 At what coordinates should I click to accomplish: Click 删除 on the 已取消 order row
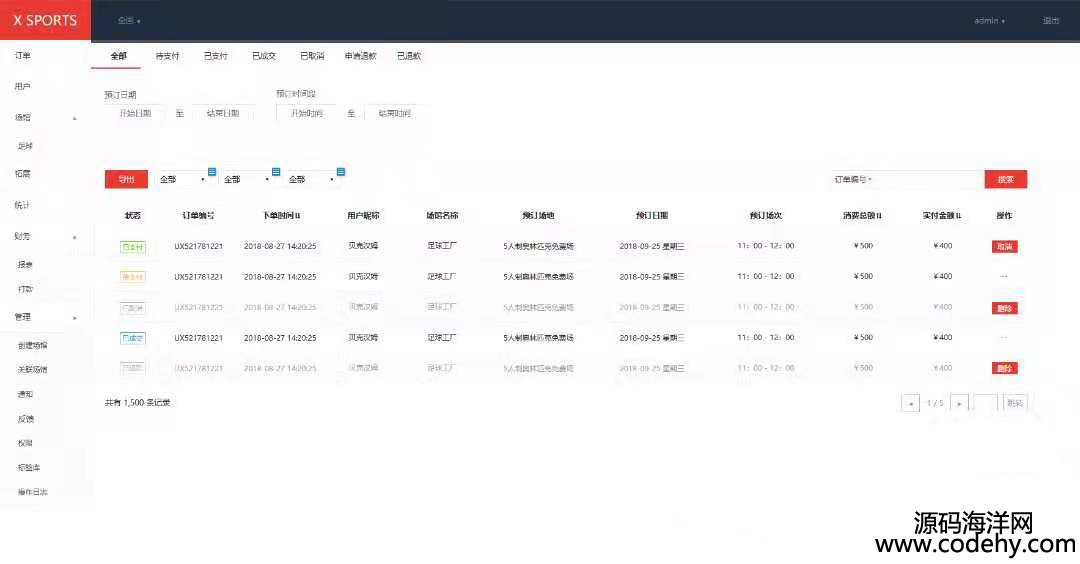[x=1004, y=308]
